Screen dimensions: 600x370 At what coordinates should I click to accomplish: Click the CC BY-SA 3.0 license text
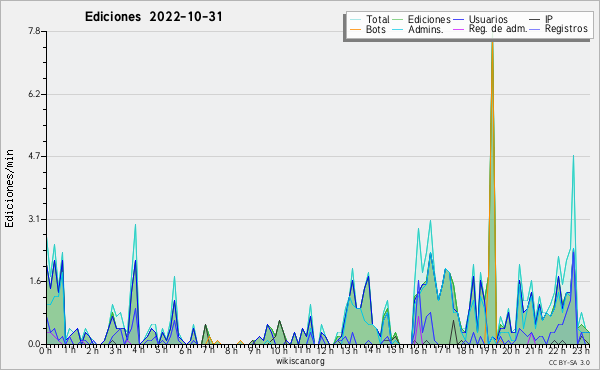569,363
